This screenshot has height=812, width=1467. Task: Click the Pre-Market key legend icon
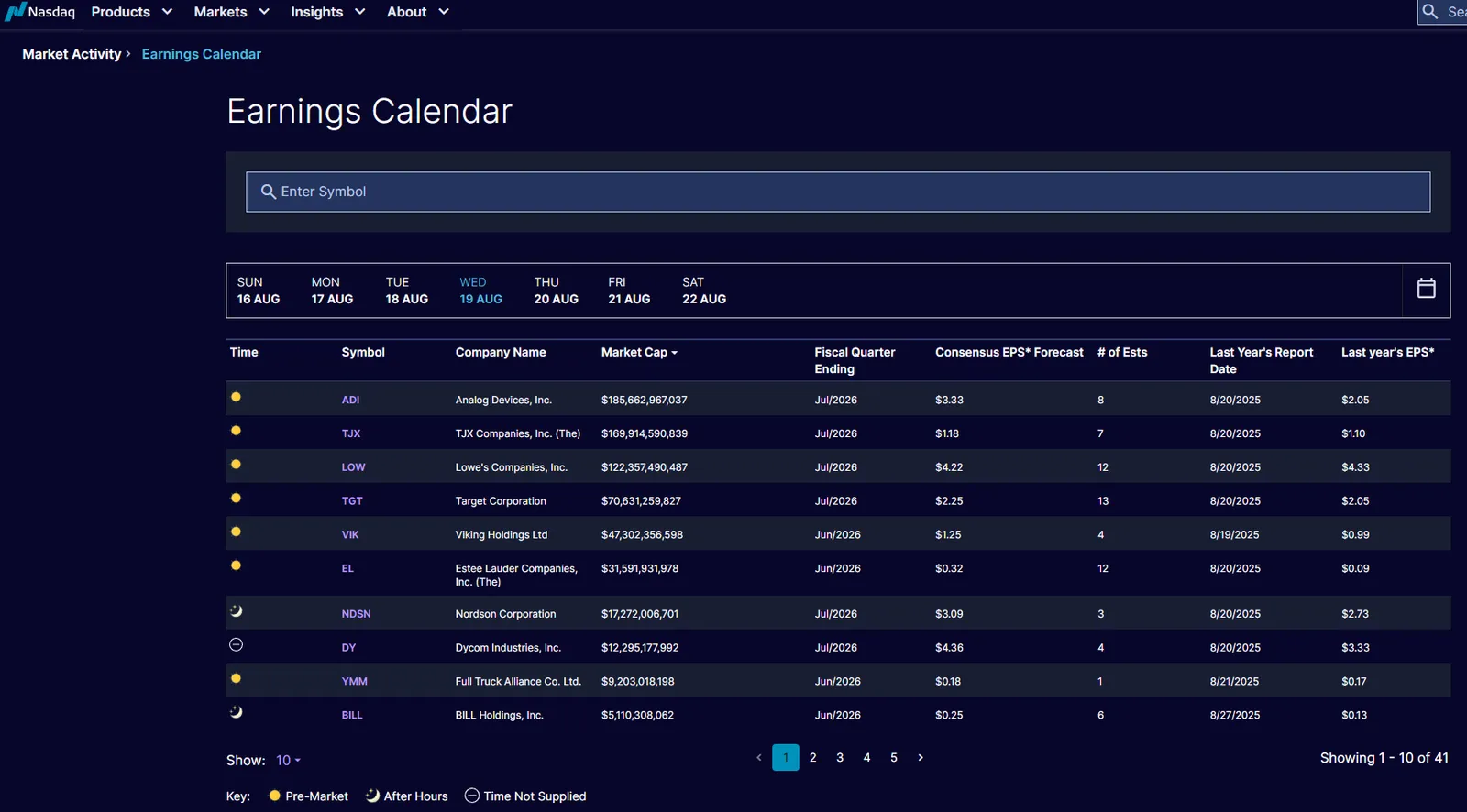coord(274,796)
